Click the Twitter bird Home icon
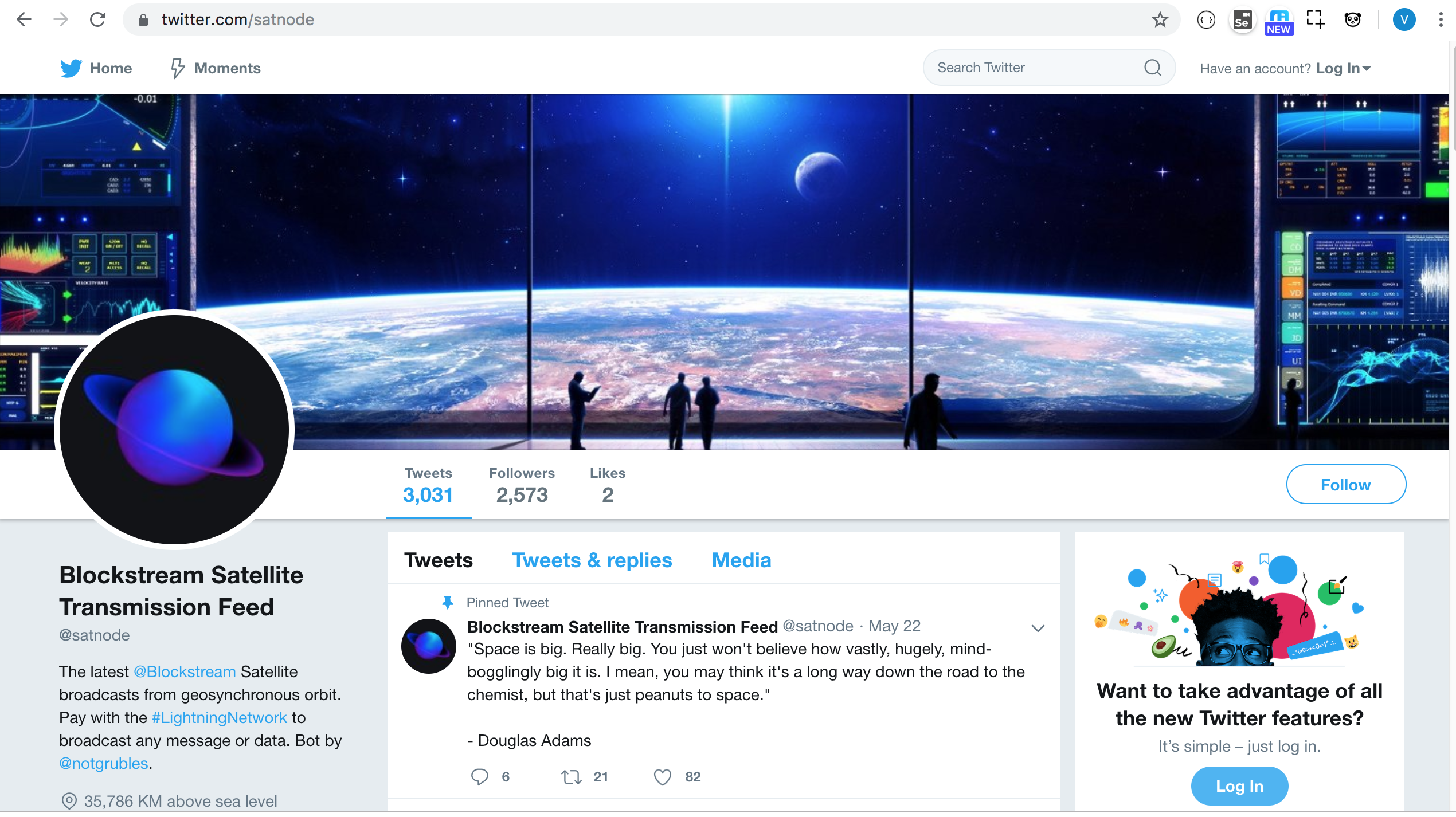This screenshot has width=1456, height=817. (71, 68)
